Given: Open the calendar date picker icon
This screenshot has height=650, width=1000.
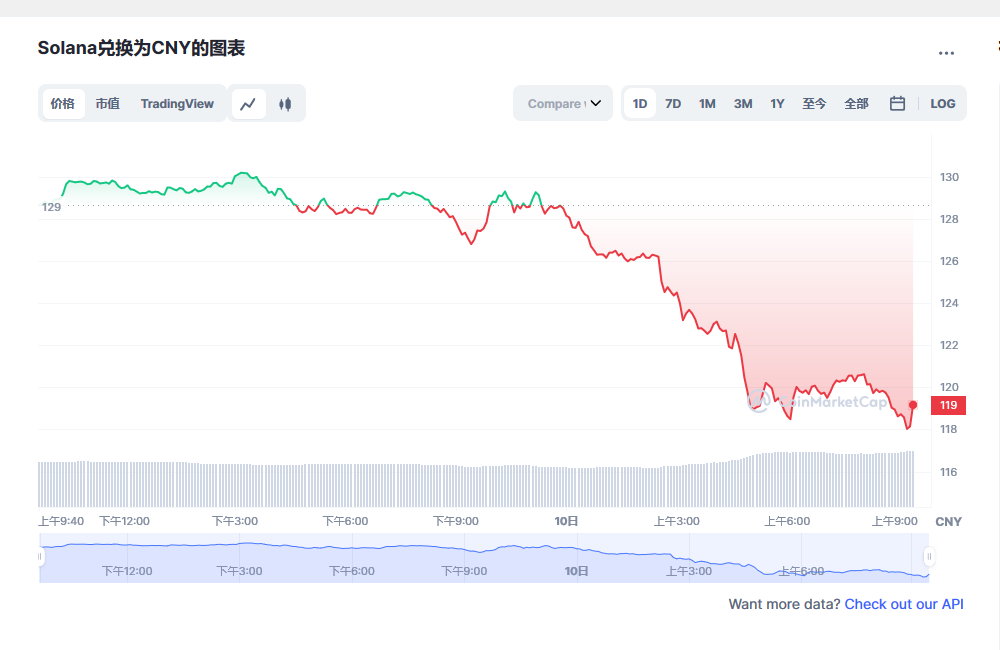Looking at the screenshot, I should (x=896, y=103).
